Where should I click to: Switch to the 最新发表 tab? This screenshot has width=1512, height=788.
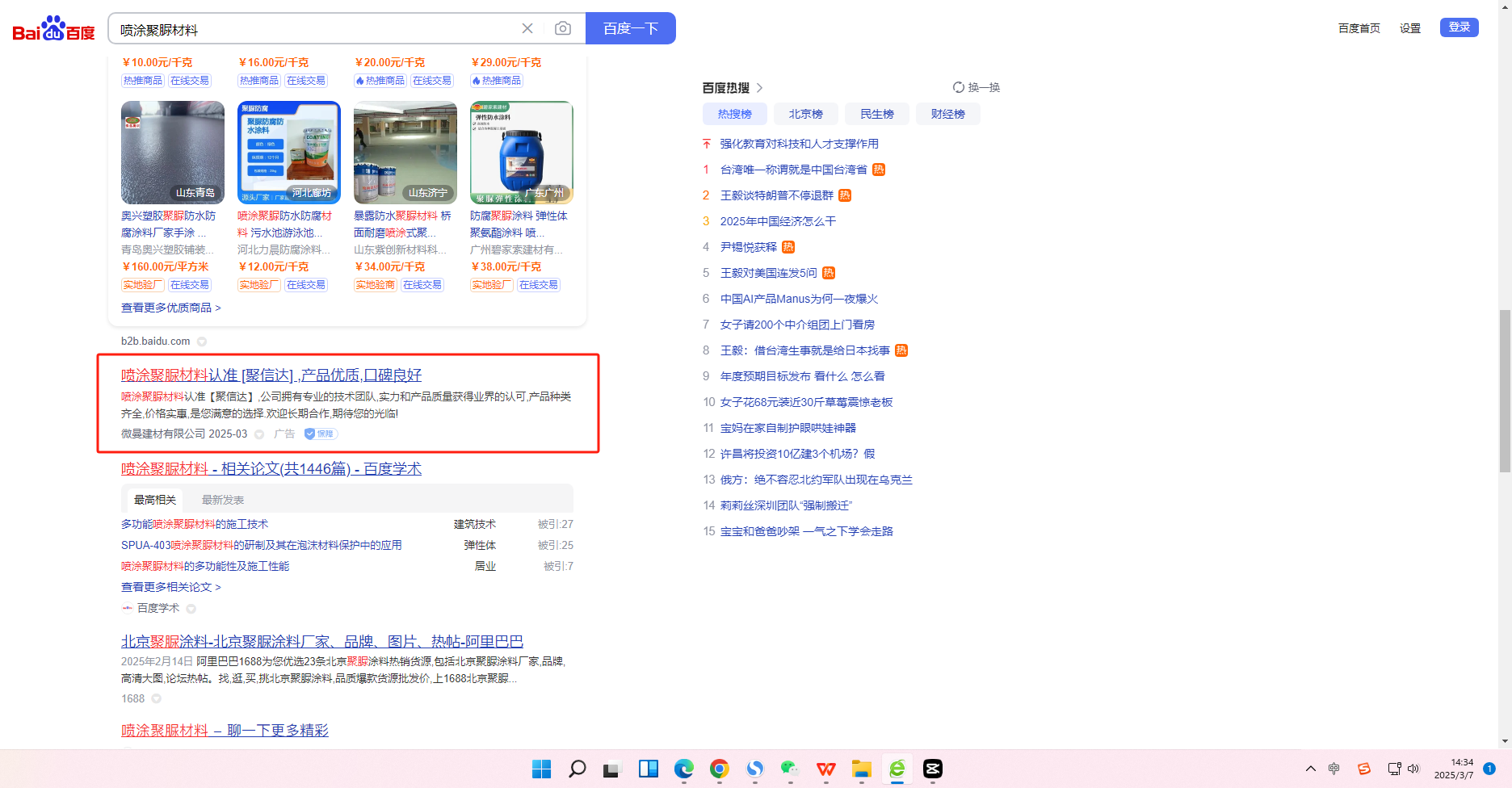tap(223, 500)
